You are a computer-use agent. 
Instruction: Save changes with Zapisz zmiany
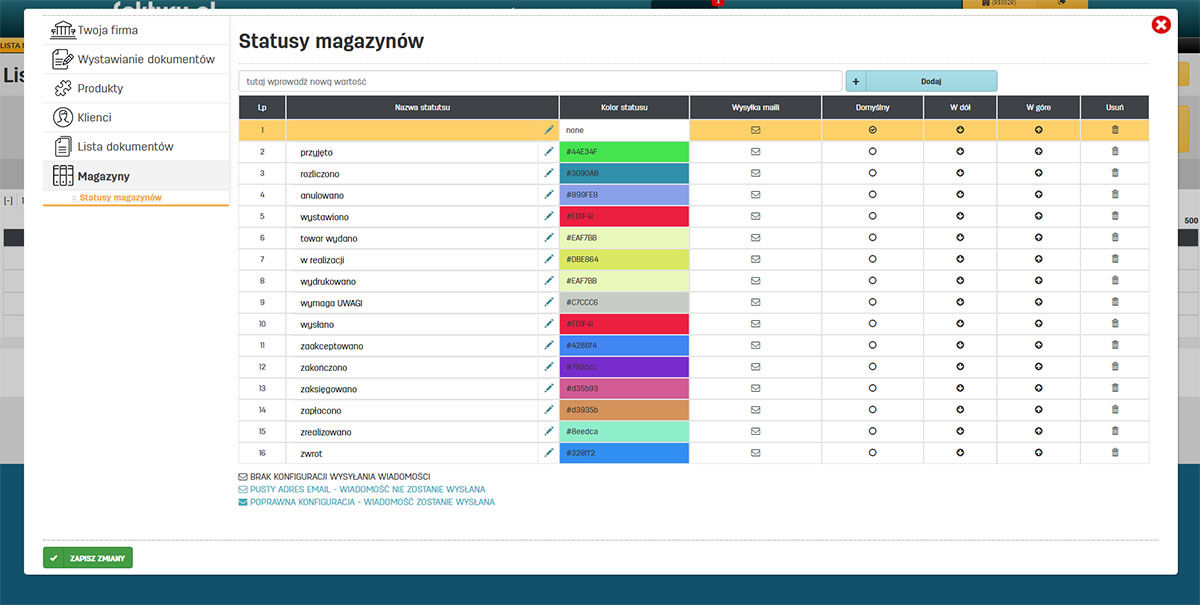[87, 558]
